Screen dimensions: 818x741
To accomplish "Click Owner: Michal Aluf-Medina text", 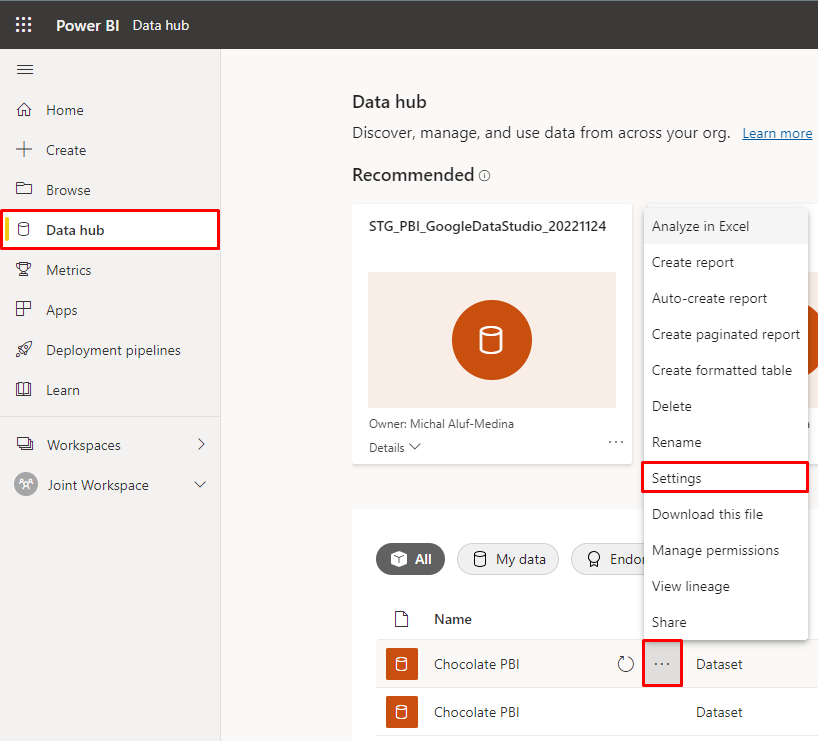I will 441,424.
